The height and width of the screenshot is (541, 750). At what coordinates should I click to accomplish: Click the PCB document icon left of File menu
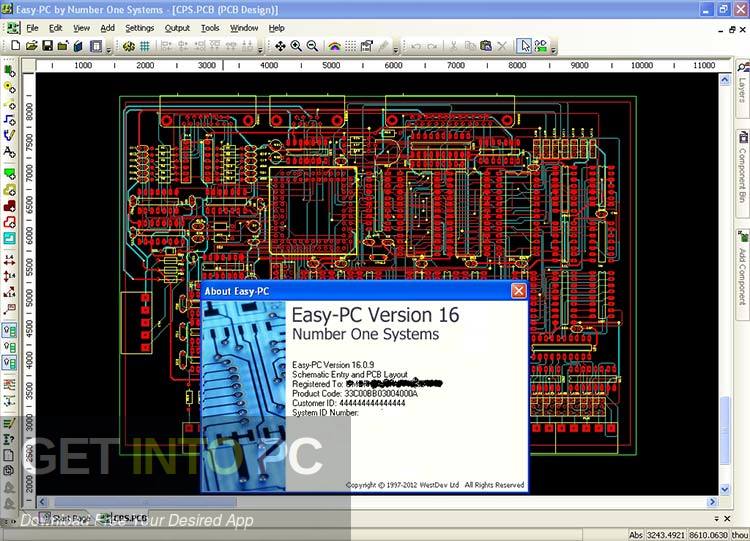[x=13, y=28]
